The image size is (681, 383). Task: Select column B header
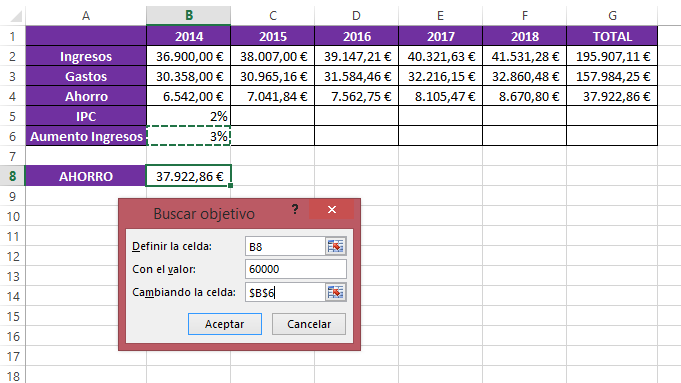click(188, 16)
